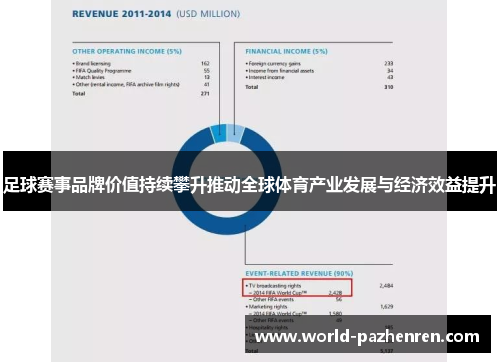Viewport: 500px width, 362px height.
Task: Click the value 2,484 for TV broadcasting rights
Action: point(386,286)
